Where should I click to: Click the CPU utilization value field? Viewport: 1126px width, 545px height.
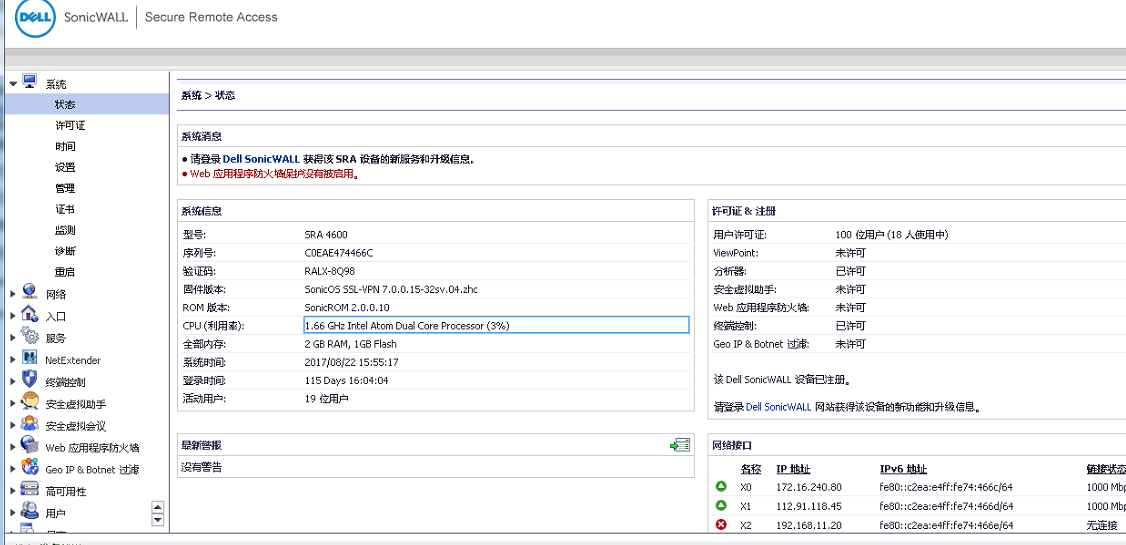pos(496,325)
